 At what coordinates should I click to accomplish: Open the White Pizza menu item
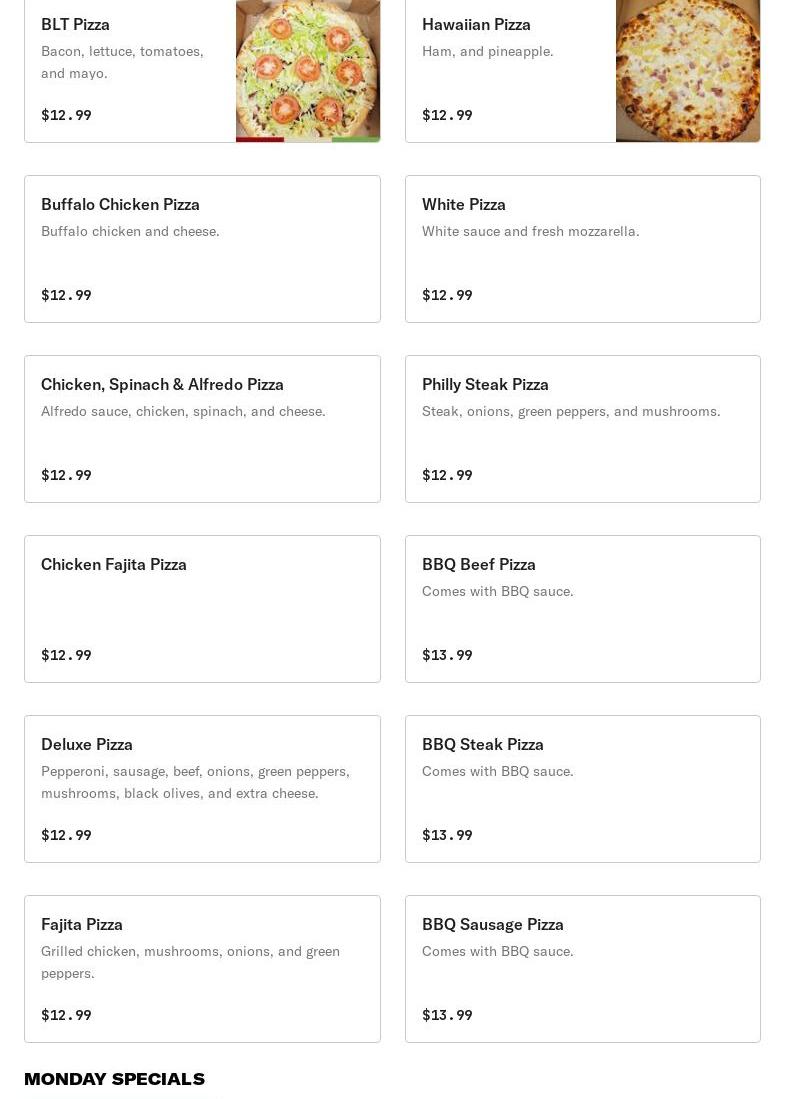click(x=582, y=249)
